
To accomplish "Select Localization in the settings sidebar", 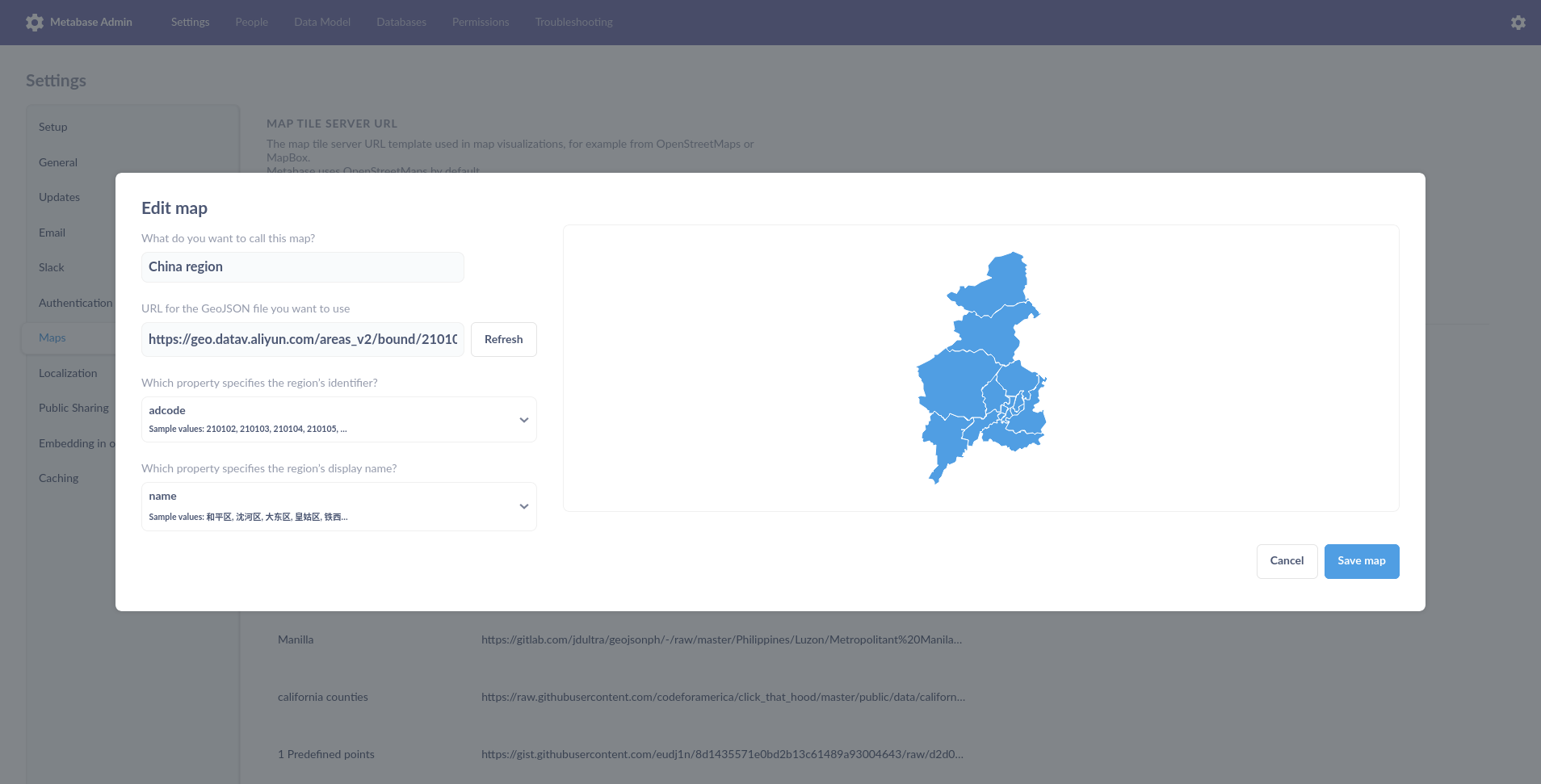I will pos(69,373).
